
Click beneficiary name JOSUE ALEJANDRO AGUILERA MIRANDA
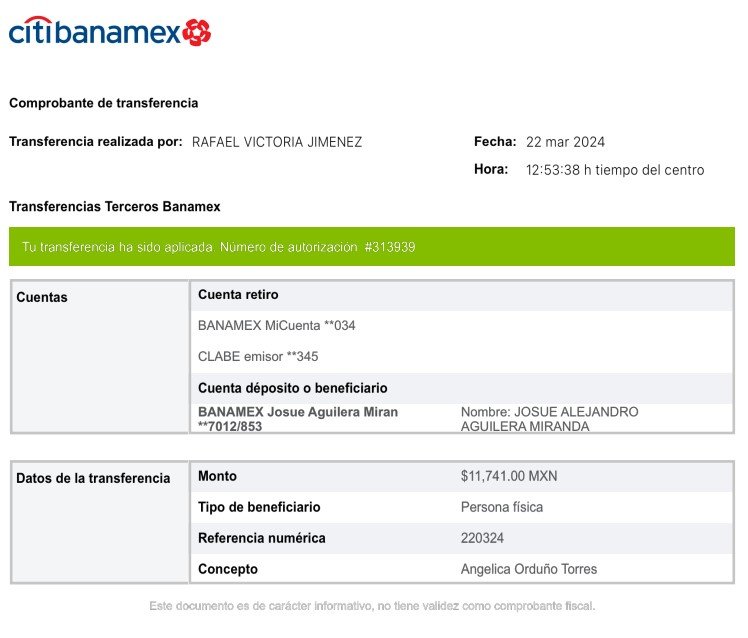(550, 419)
